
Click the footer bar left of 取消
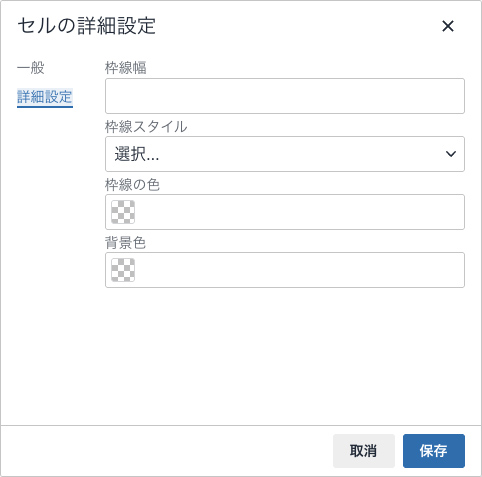click(167, 451)
